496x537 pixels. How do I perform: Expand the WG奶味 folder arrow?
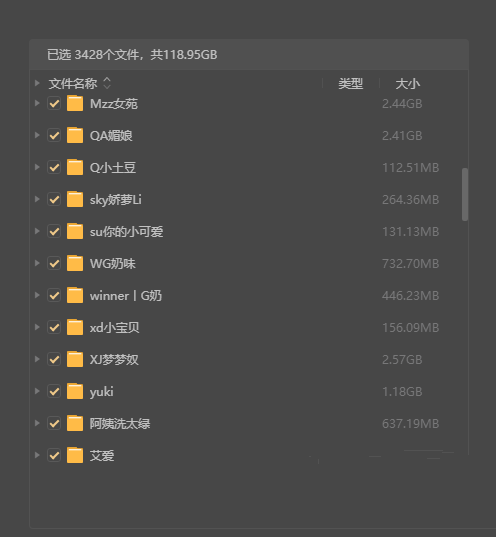[x=37, y=263]
